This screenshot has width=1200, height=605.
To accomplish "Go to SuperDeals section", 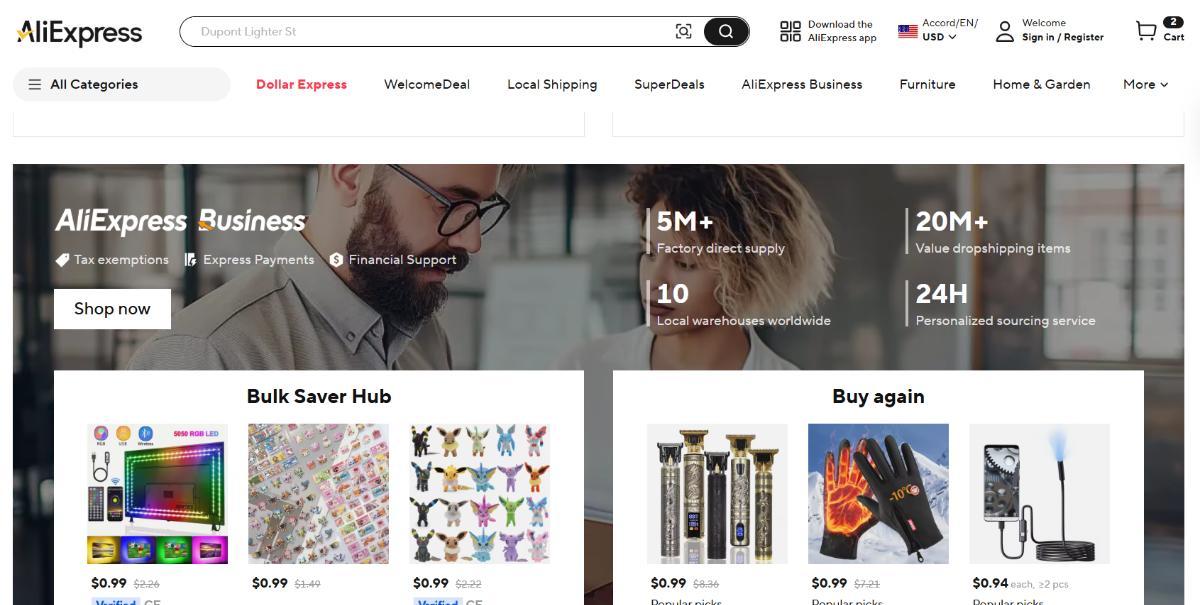I will (x=669, y=84).
